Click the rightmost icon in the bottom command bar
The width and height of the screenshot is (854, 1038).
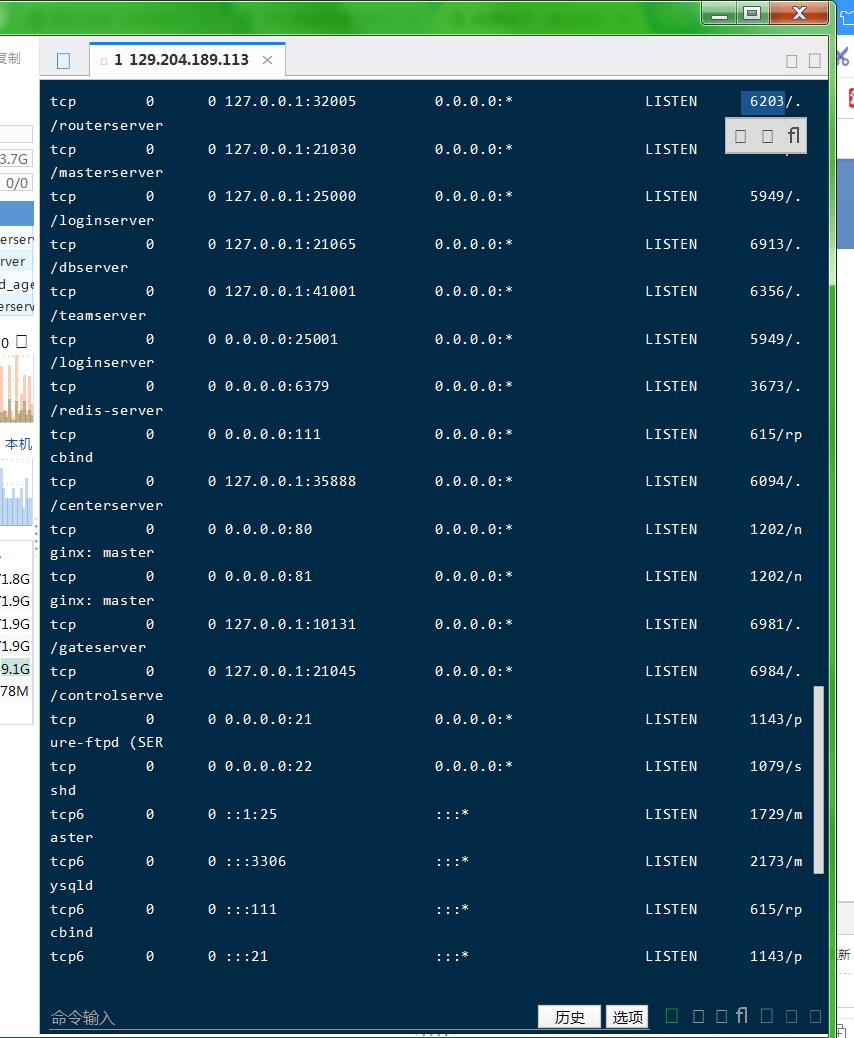tap(815, 1016)
